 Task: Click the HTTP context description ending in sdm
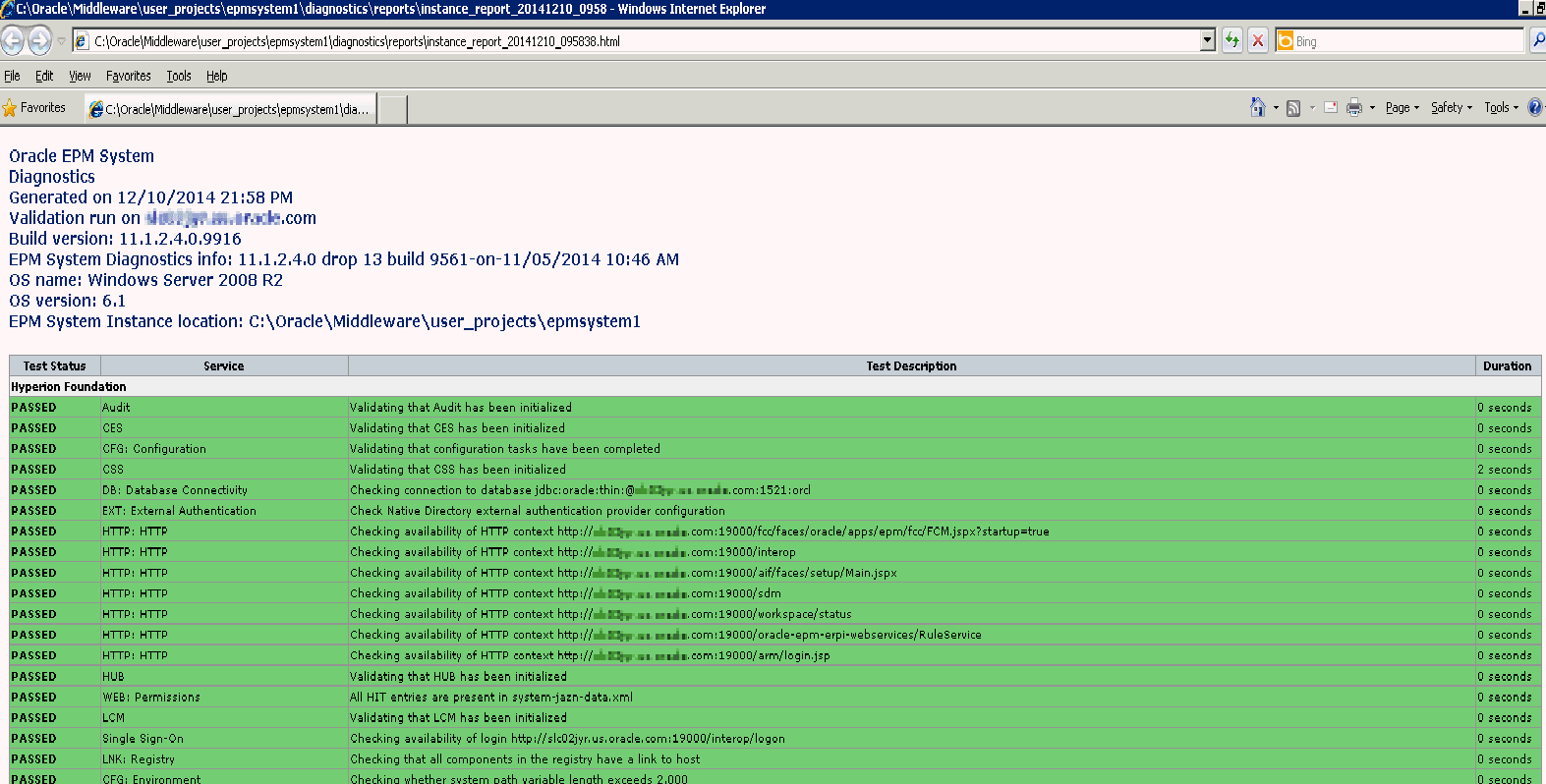point(565,592)
